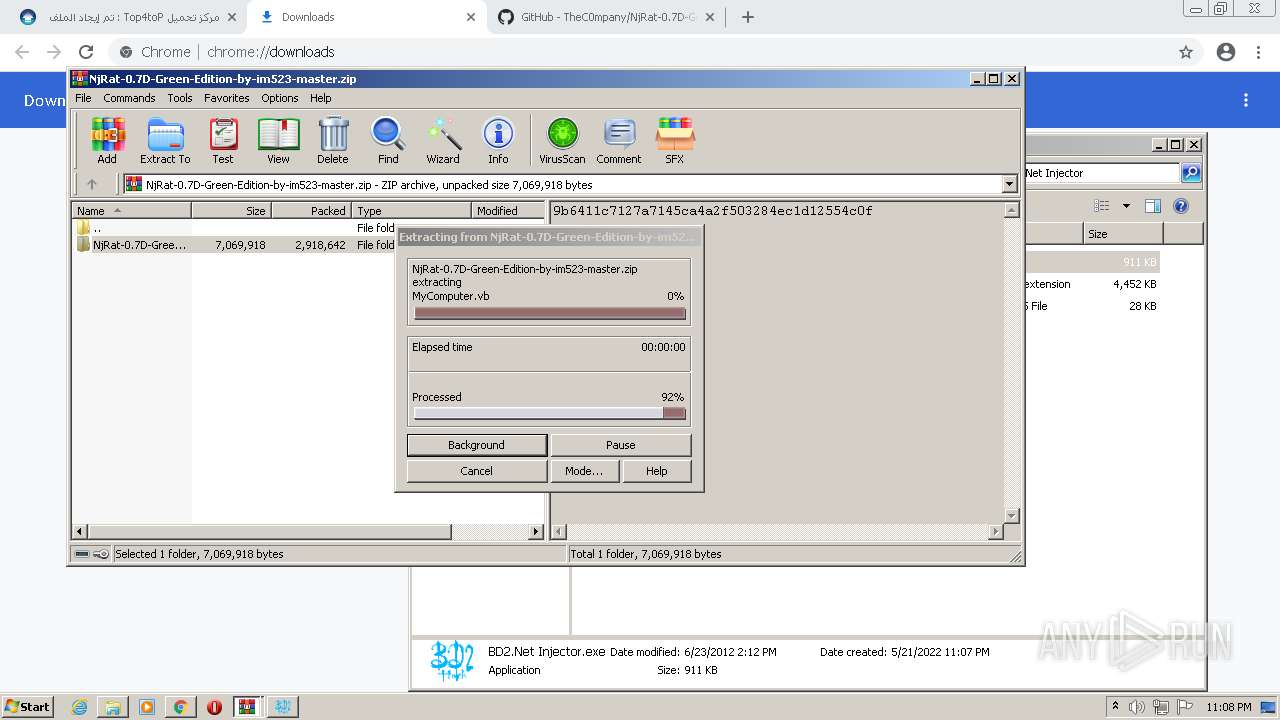
Task: Click the Size column header in Explorer
Action: coord(1123,234)
